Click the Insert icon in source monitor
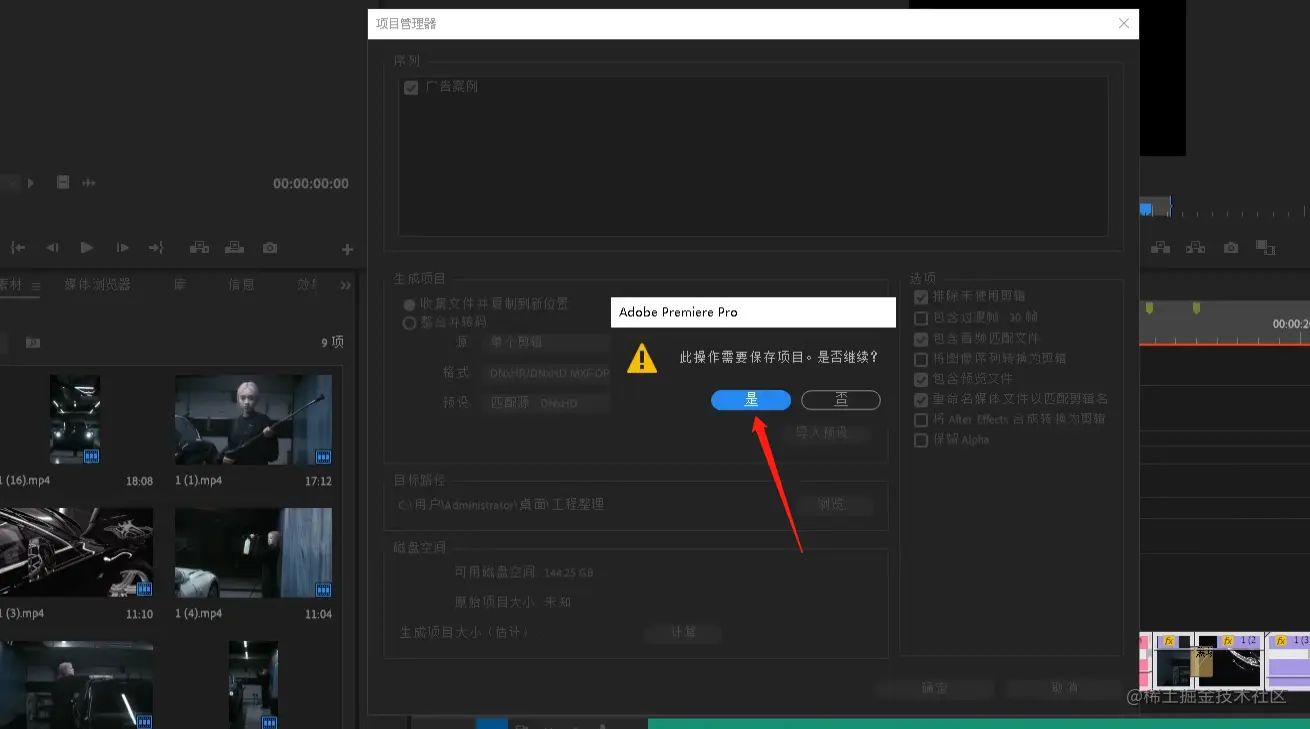 200,247
